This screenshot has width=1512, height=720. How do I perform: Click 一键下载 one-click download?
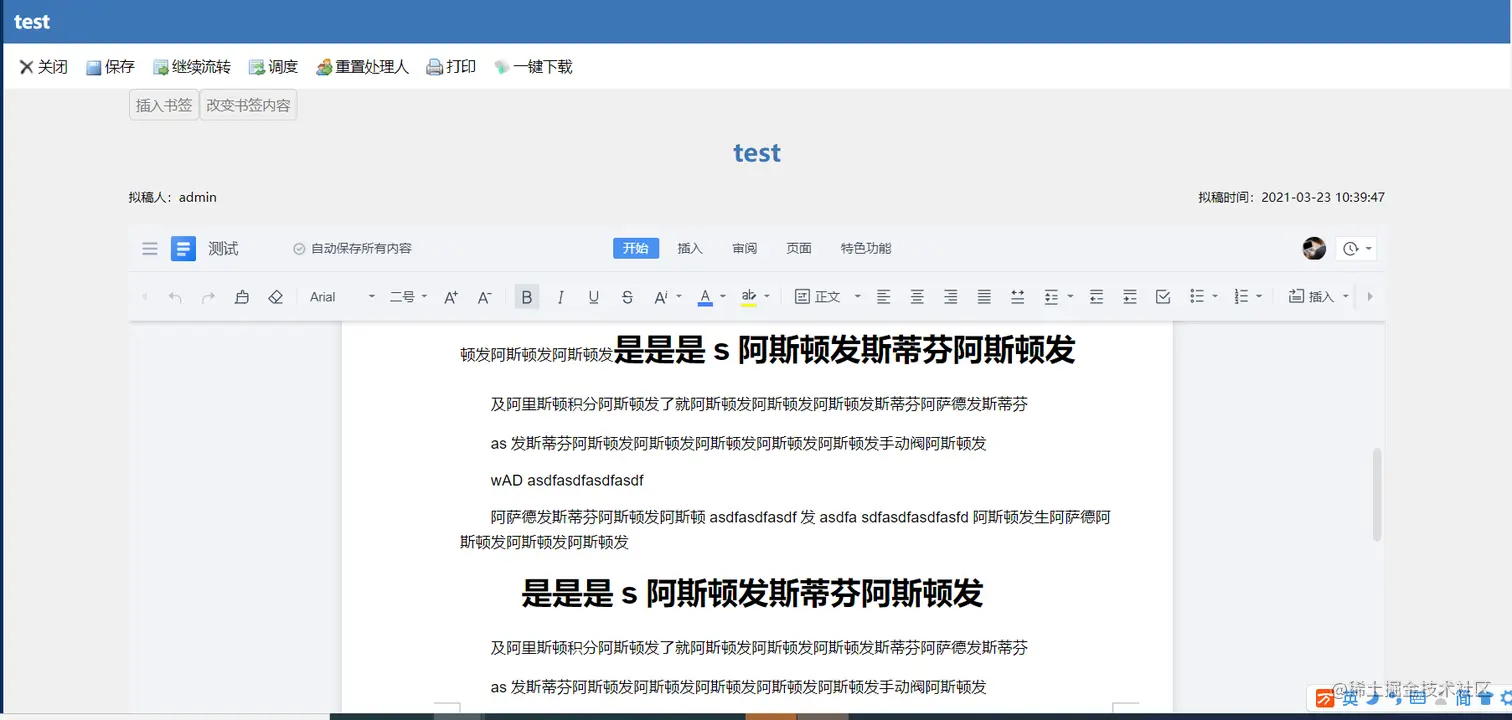533,67
